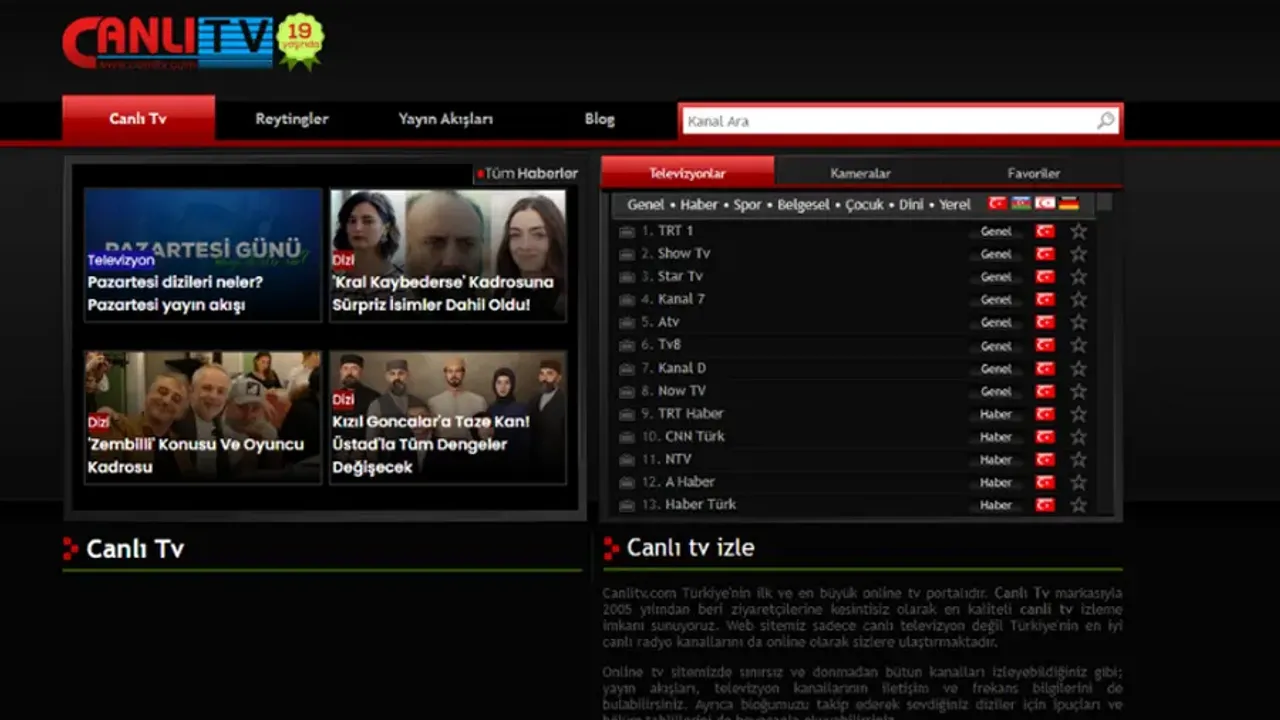Open the Star Tv channel

click(680, 276)
